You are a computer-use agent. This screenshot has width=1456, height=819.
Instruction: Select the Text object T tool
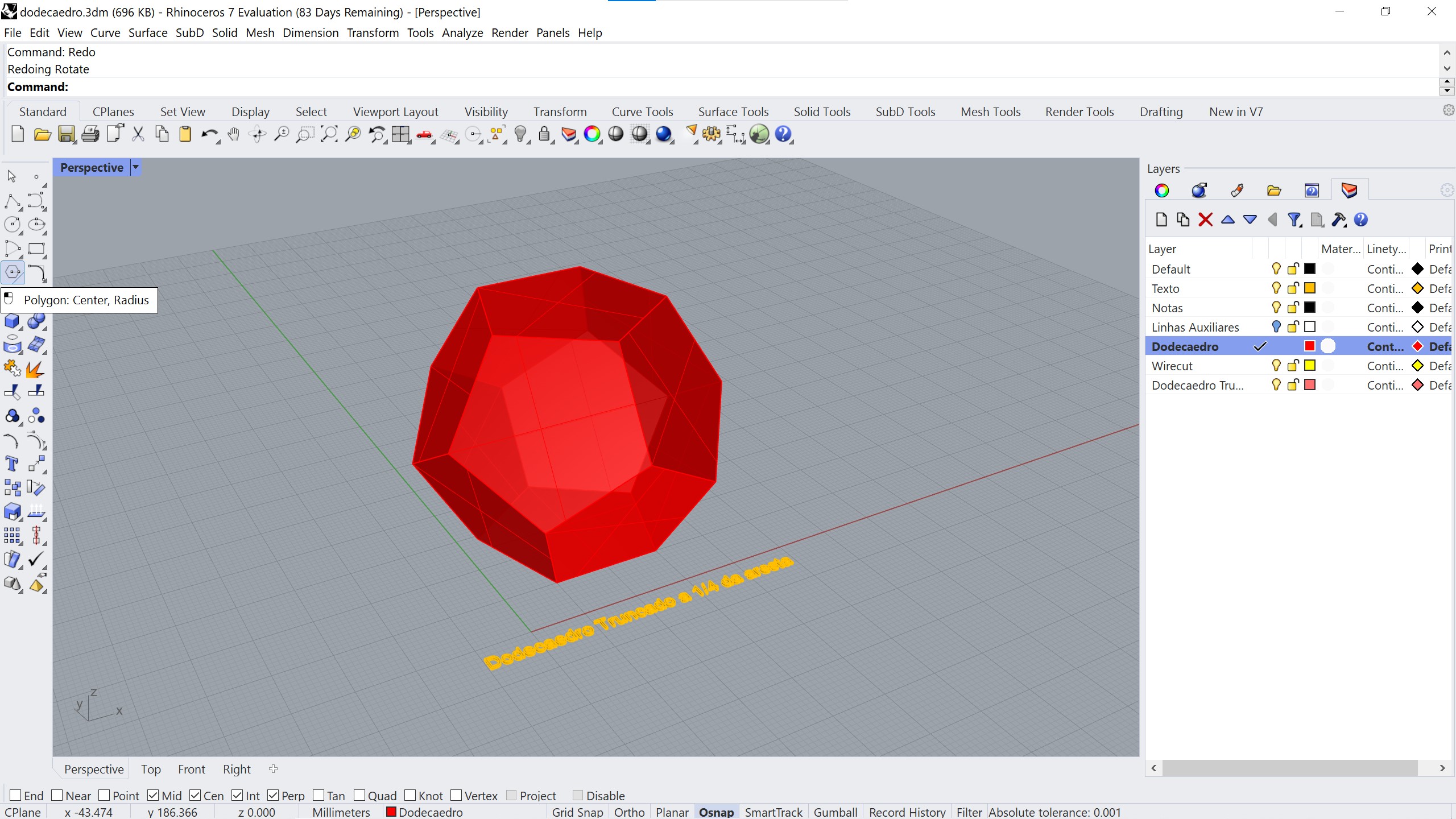tap(11, 464)
